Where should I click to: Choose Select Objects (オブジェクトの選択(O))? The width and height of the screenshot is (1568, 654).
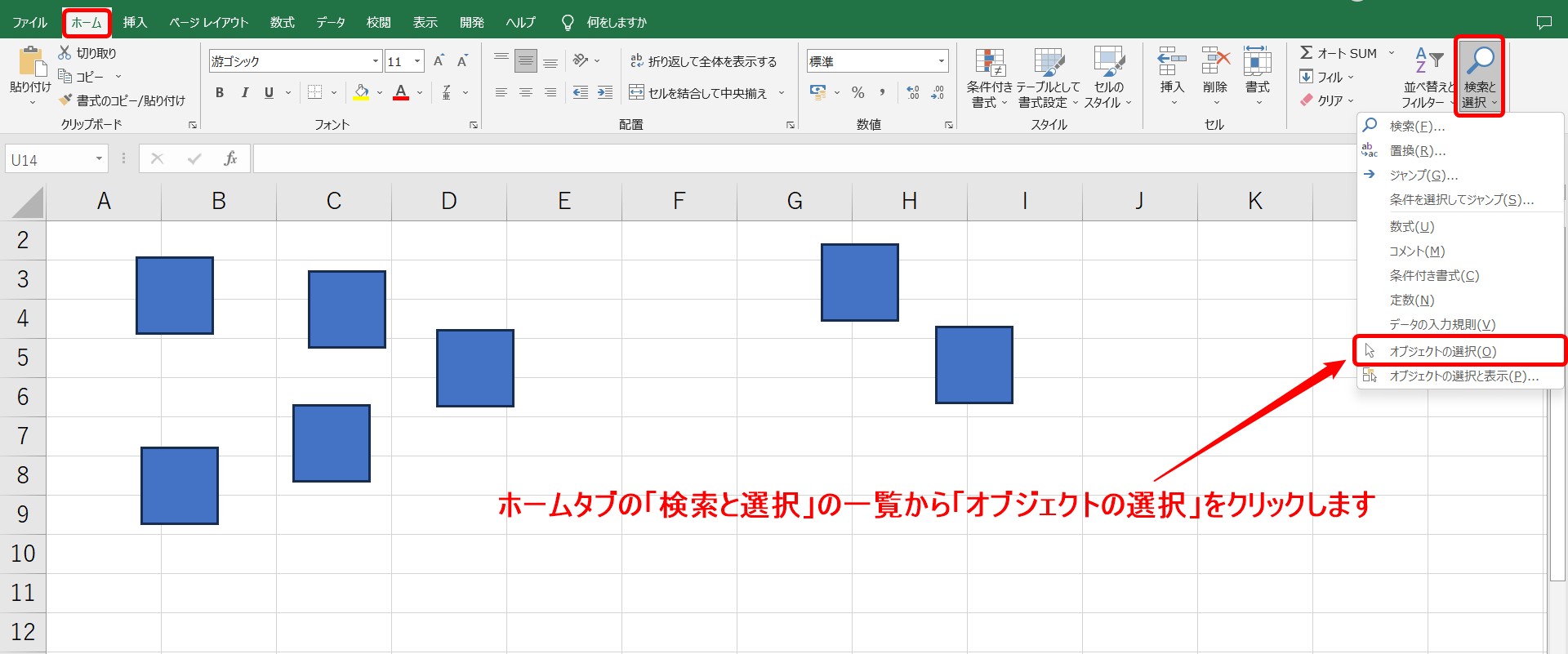pos(1460,351)
